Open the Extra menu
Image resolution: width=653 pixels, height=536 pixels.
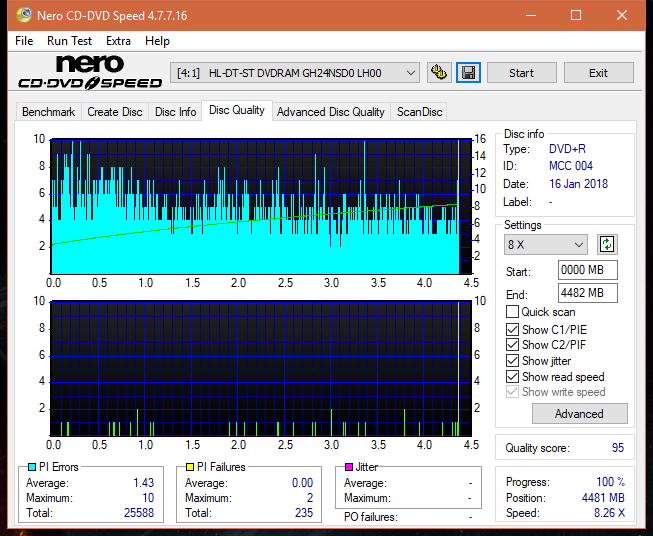click(118, 41)
